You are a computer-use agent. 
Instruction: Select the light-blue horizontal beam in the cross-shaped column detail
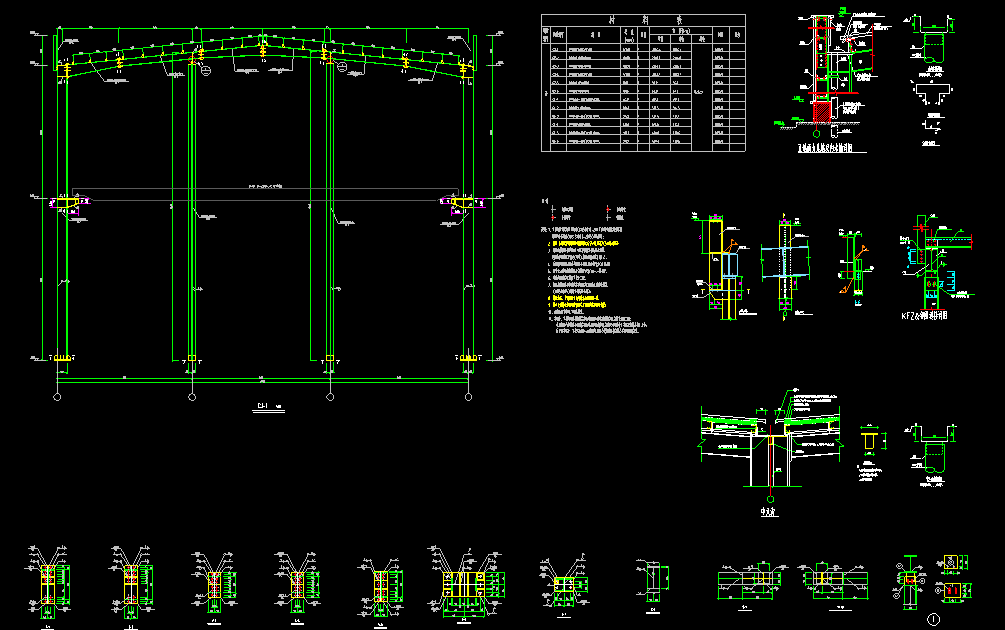pyautogui.click(x=785, y=263)
